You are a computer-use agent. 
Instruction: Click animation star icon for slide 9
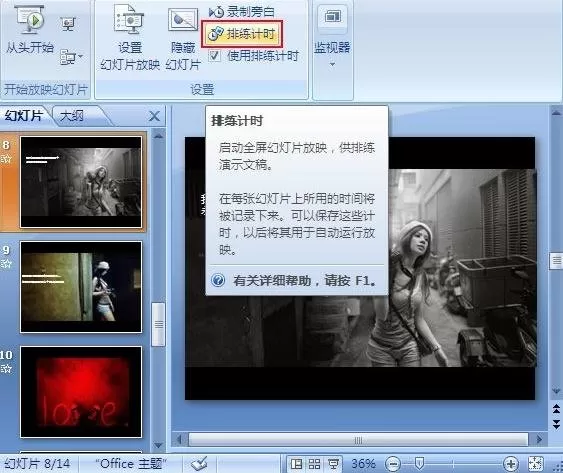pos(6,264)
